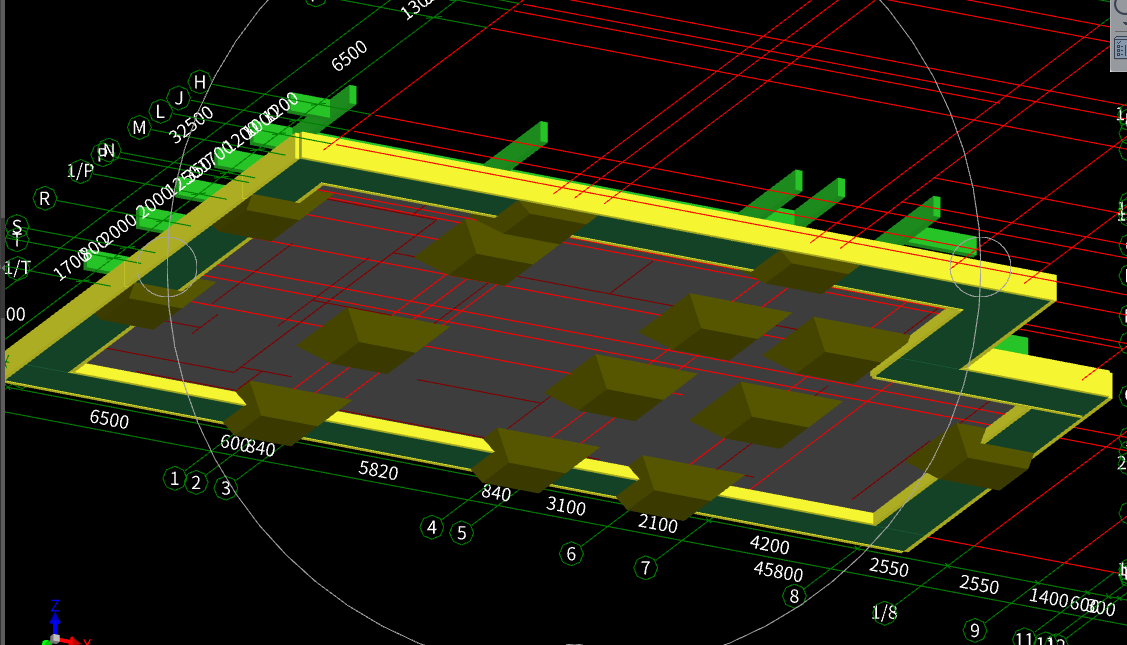Select grid label M
The height and width of the screenshot is (645, 1127).
pos(139,127)
